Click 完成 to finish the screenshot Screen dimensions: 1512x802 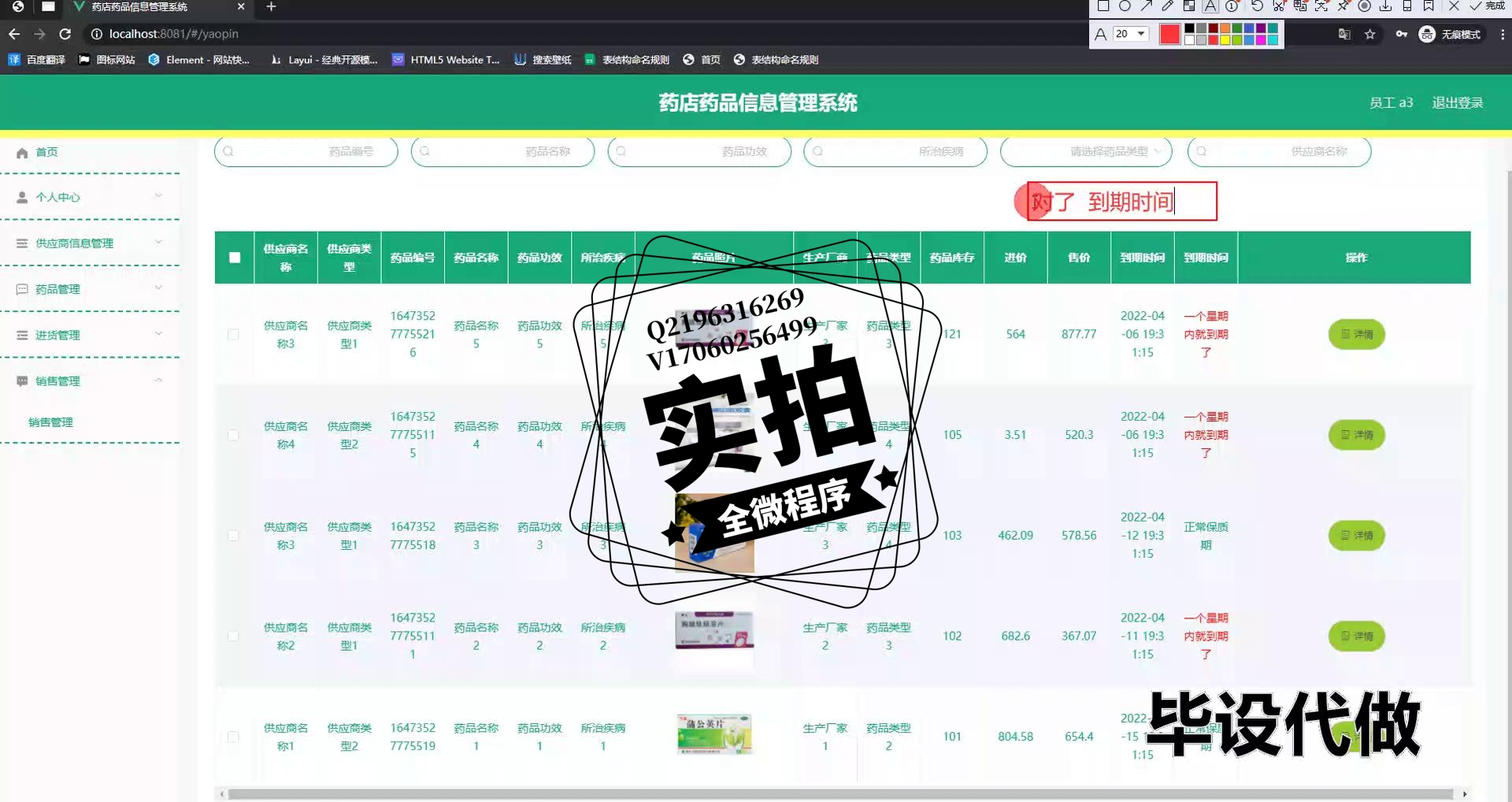click(x=1488, y=6)
